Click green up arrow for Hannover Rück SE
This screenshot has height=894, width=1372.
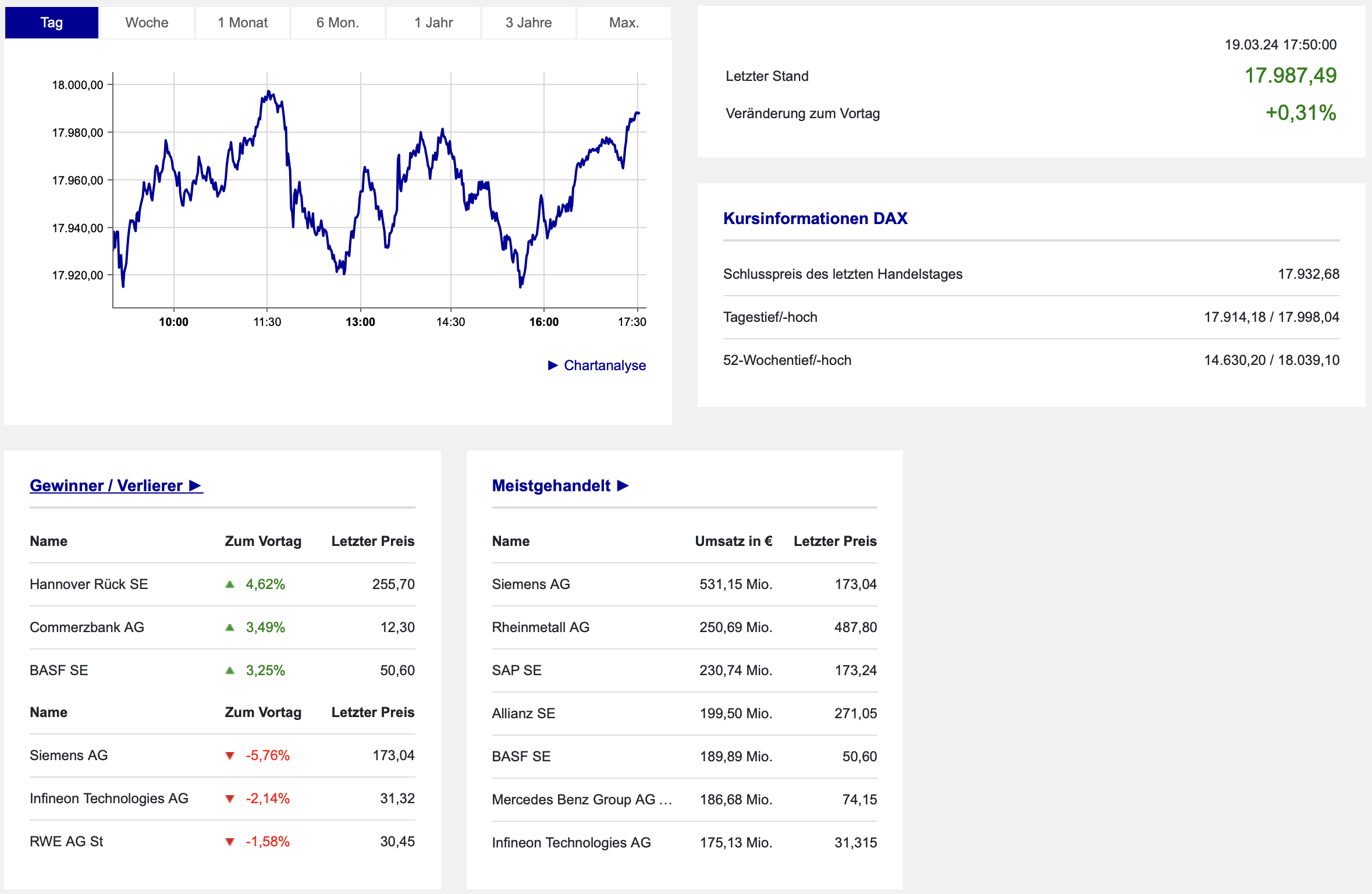click(x=230, y=584)
